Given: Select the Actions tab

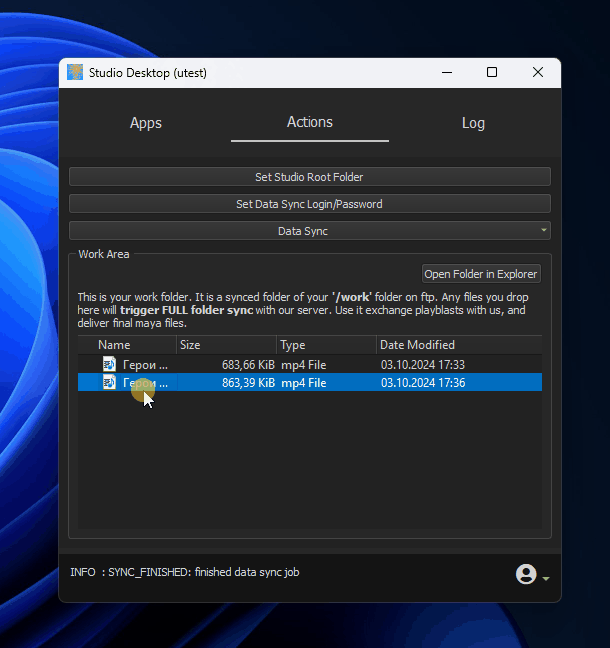Looking at the screenshot, I should click(x=310, y=122).
